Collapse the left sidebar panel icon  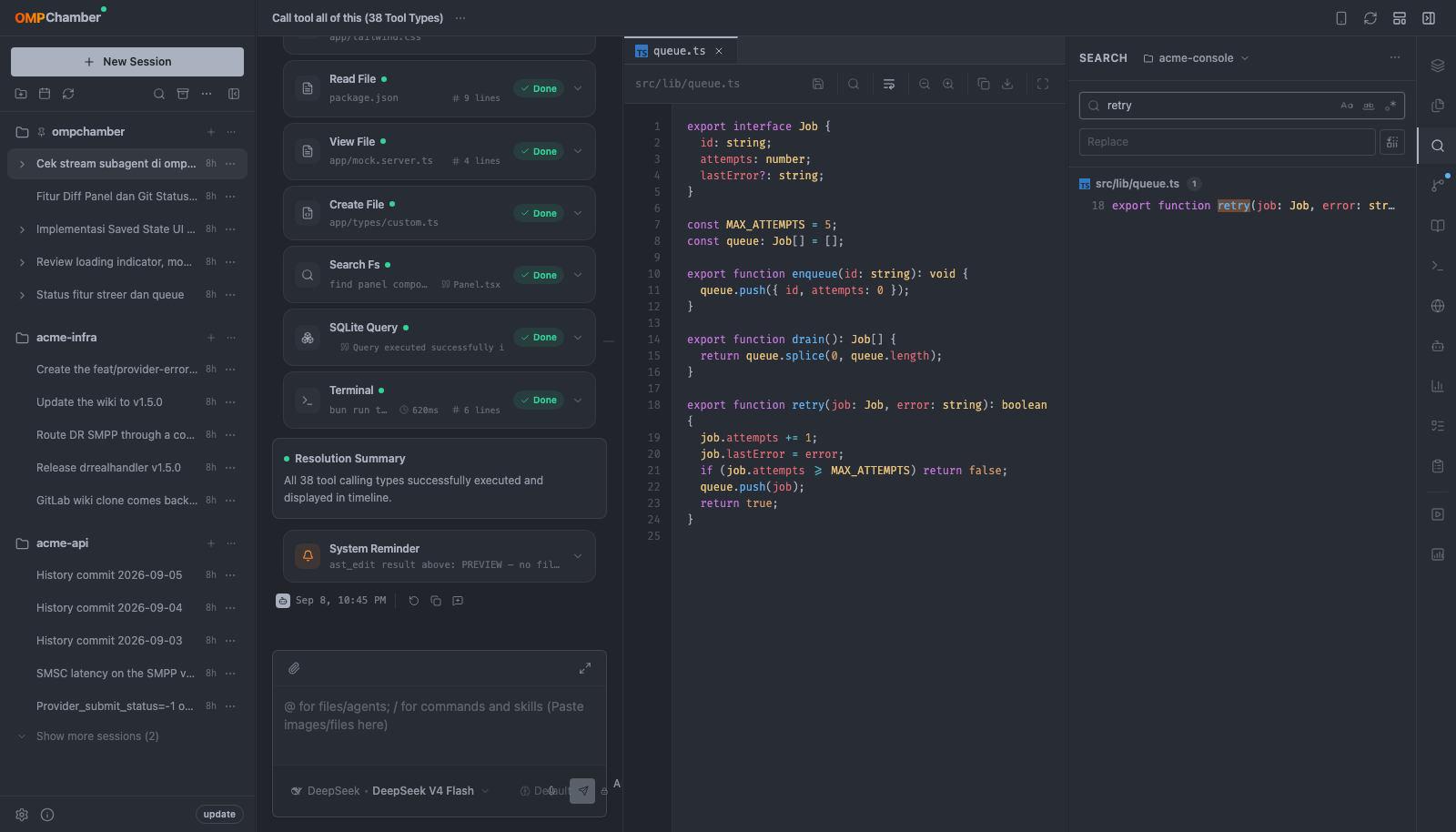234,94
